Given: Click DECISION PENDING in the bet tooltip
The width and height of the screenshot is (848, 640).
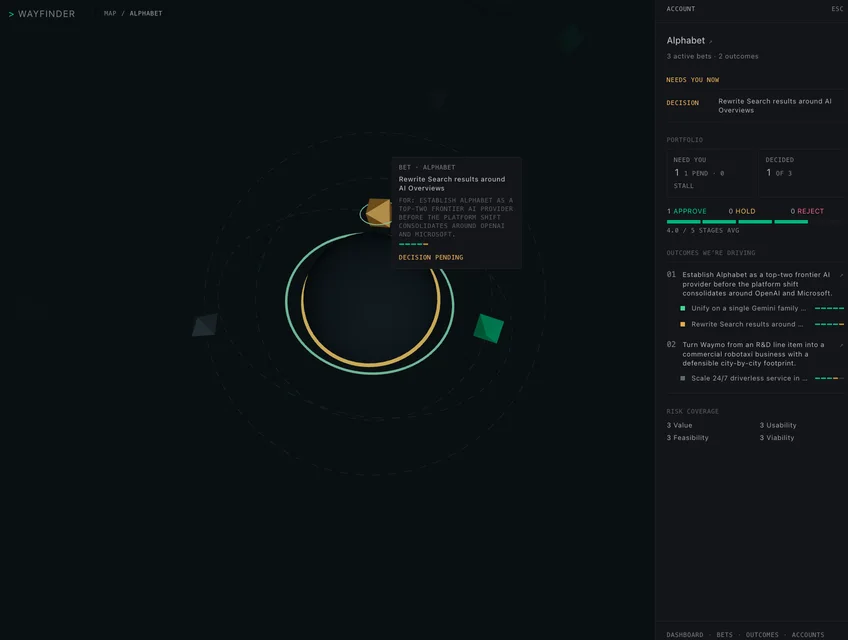Looking at the screenshot, I should pyautogui.click(x=430, y=258).
